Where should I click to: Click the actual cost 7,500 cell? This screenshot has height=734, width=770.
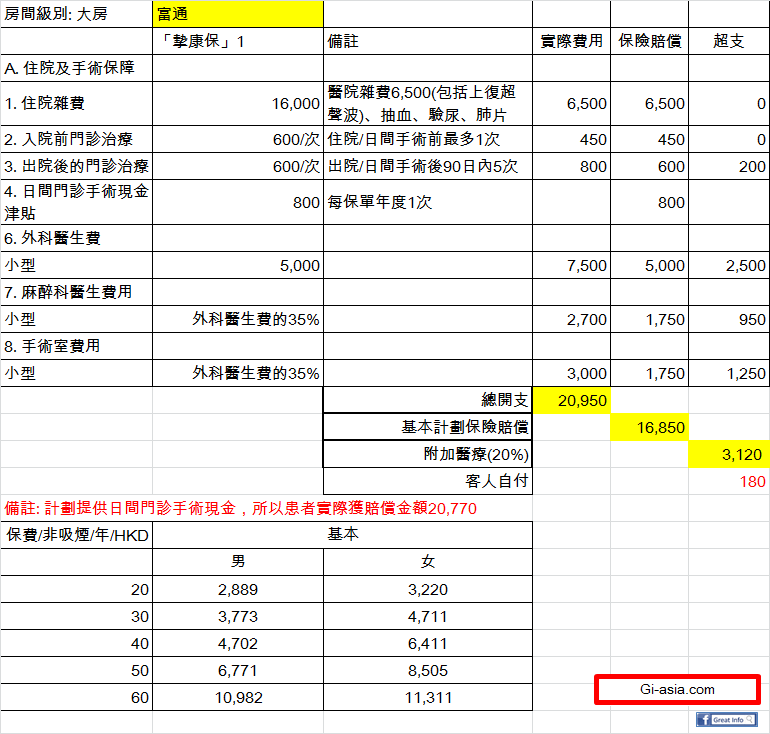click(572, 265)
